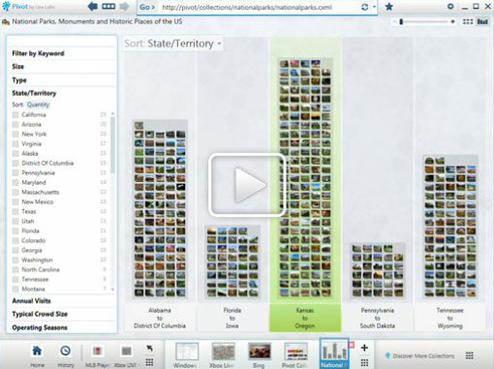Click the zoom slider handle

pos(401,22)
